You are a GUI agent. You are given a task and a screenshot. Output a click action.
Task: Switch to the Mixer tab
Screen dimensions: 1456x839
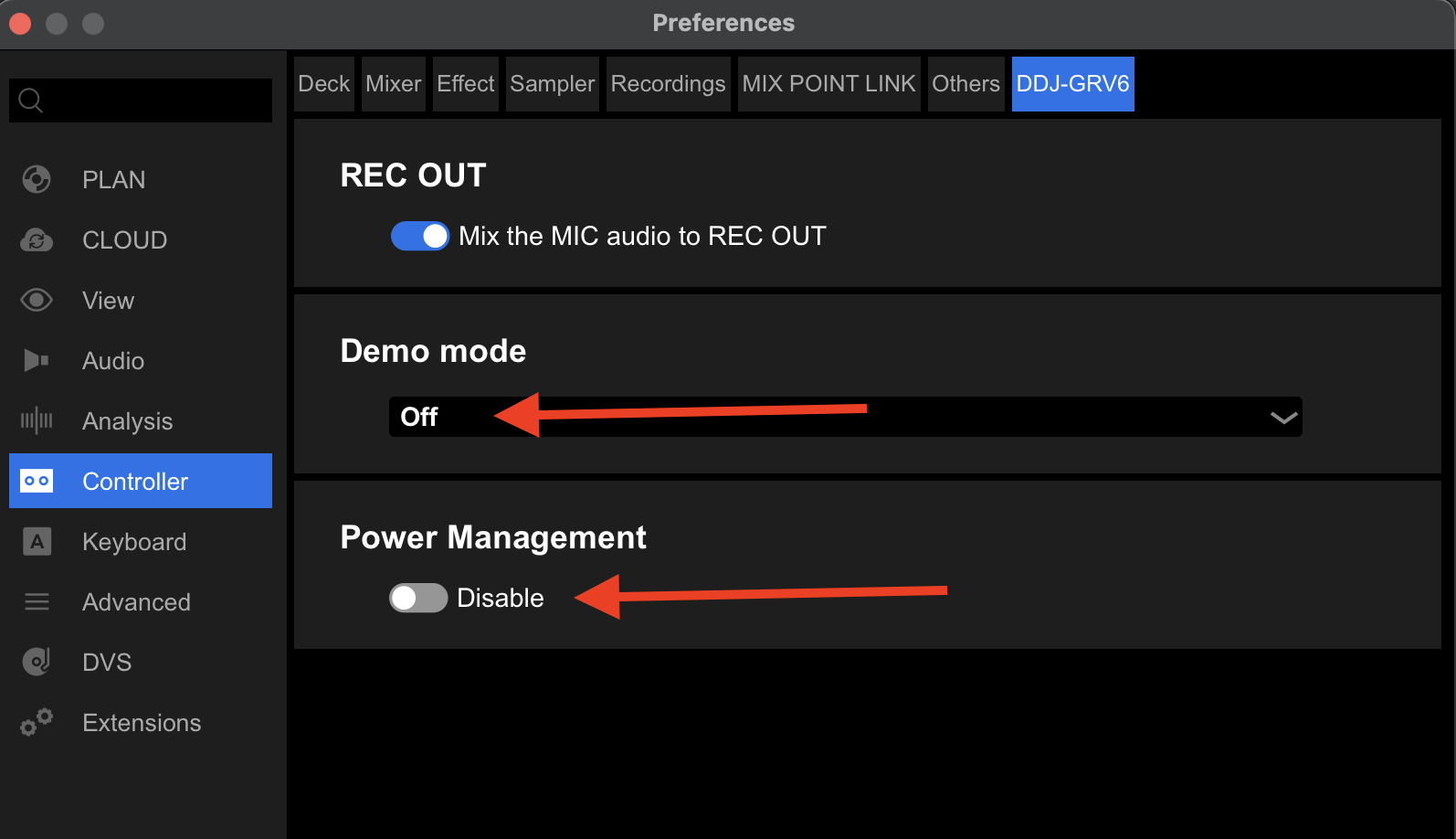pyautogui.click(x=393, y=84)
